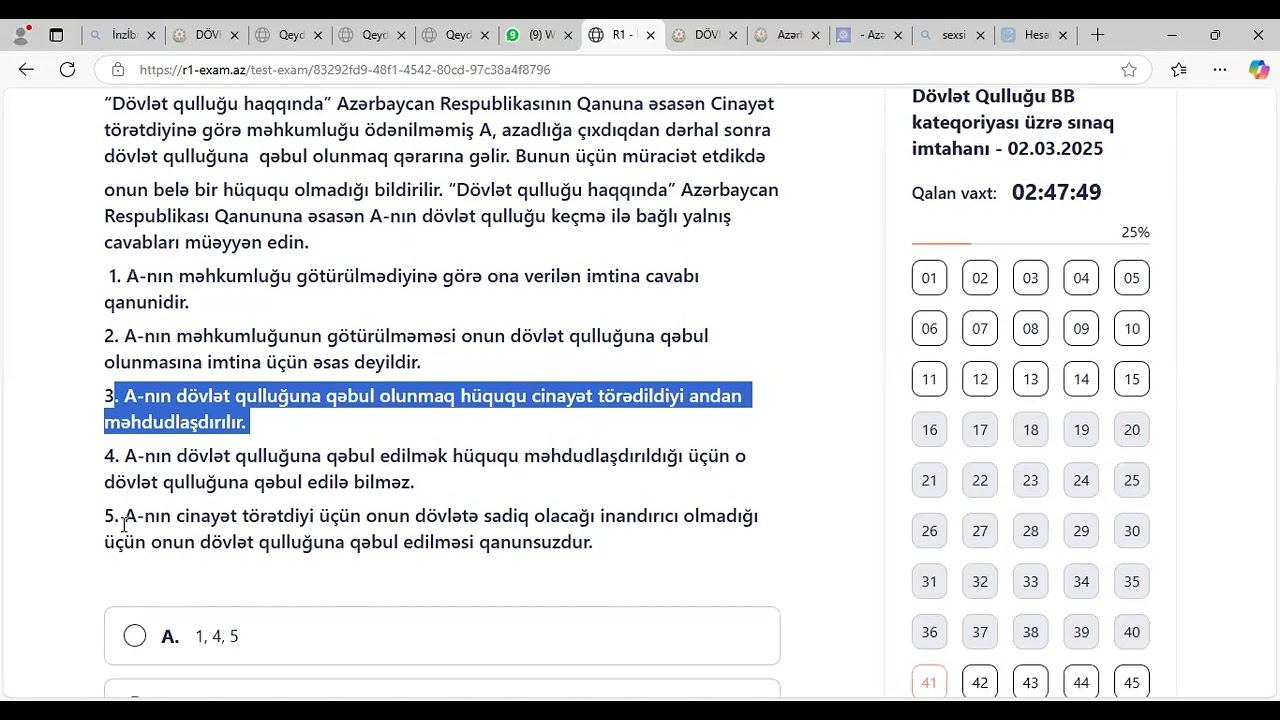Close the İnzib tab
Screen dimensions: 1280x720
tap(151, 35)
